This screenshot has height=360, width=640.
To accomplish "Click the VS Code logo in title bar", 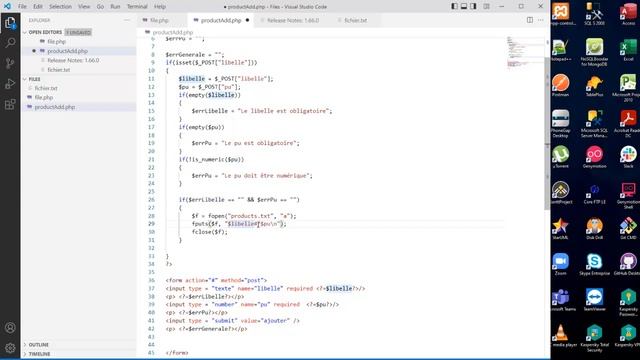I will pos(7,7).
